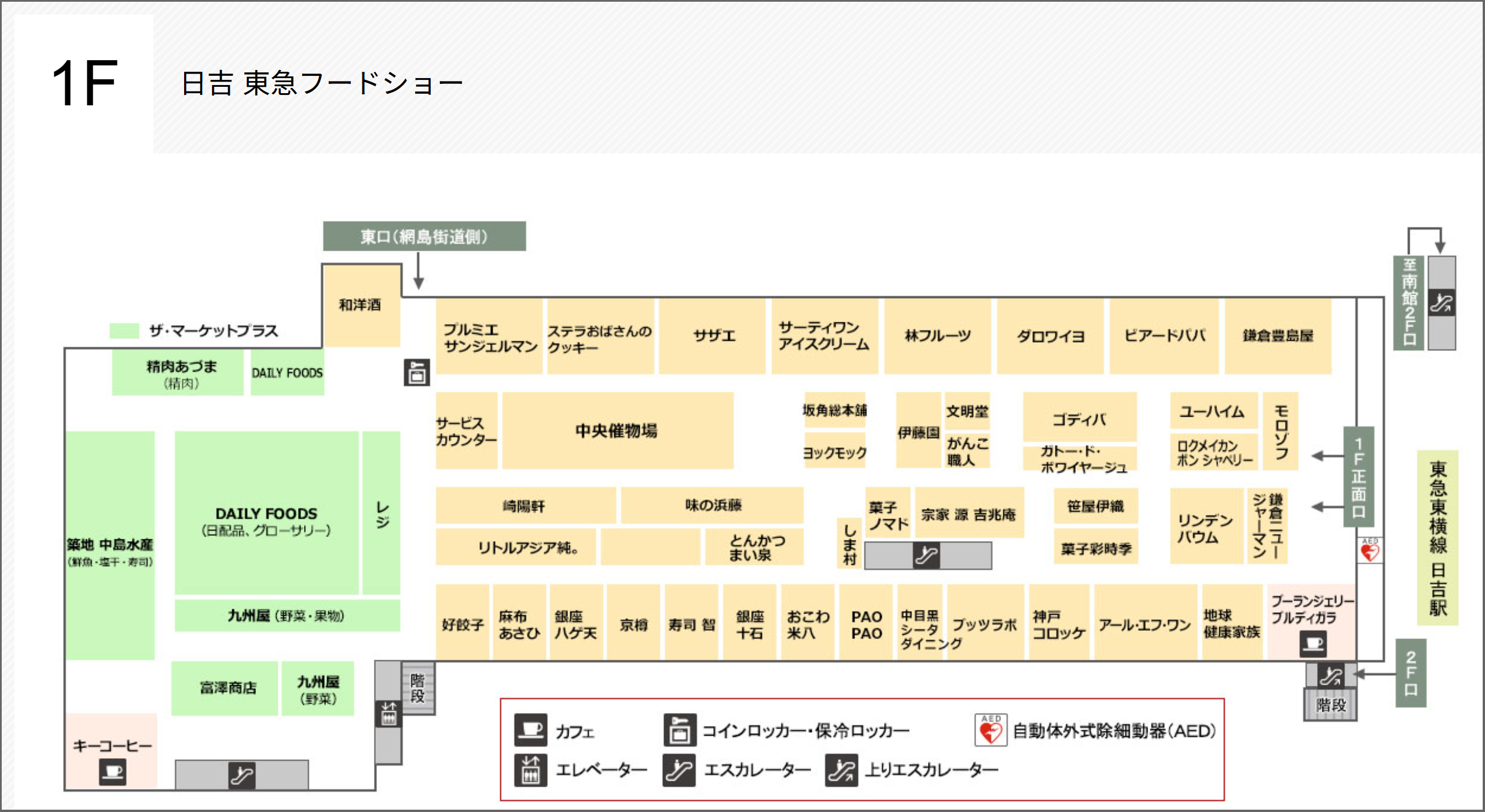Click the cafe legend icon
The image size is (1485, 812).
(530, 730)
